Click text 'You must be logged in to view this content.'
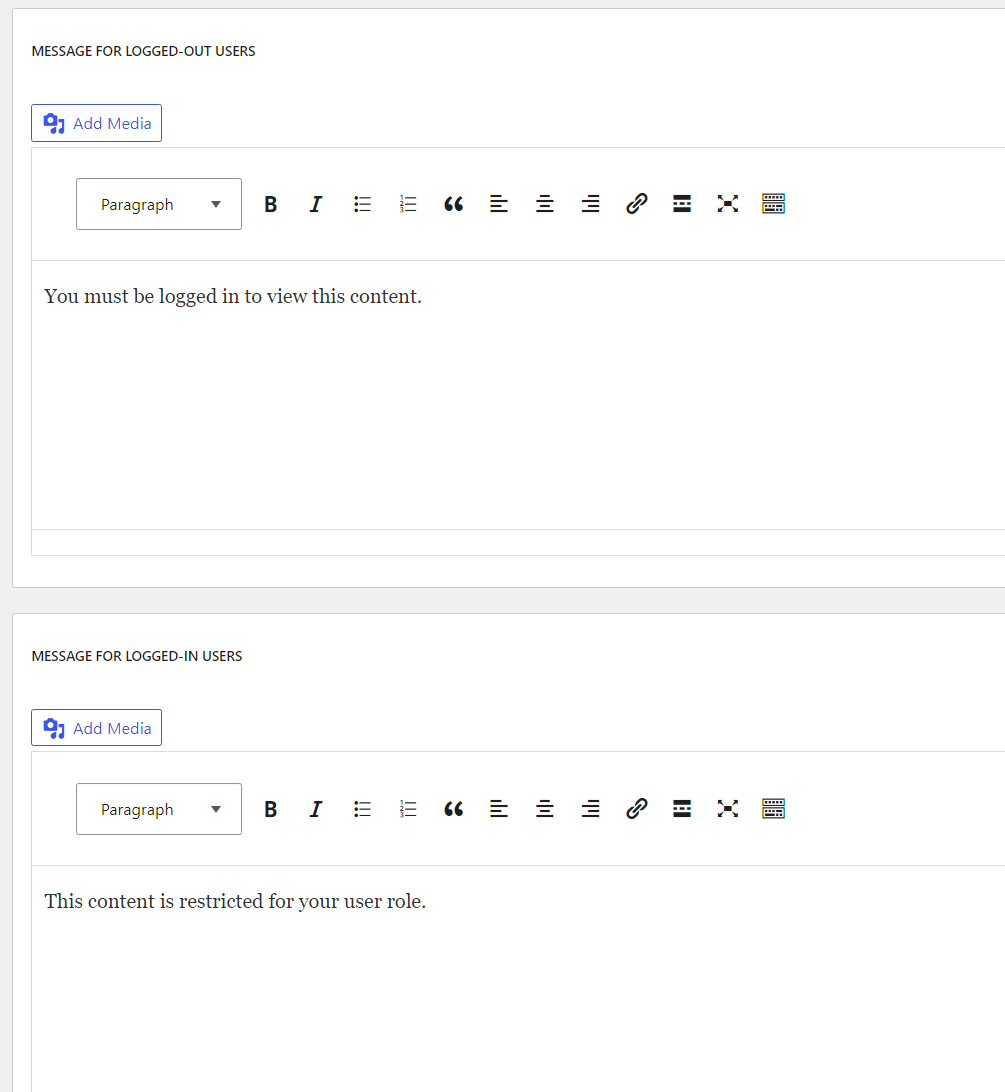Screen dimensions: 1005x1092 (x=233, y=297)
